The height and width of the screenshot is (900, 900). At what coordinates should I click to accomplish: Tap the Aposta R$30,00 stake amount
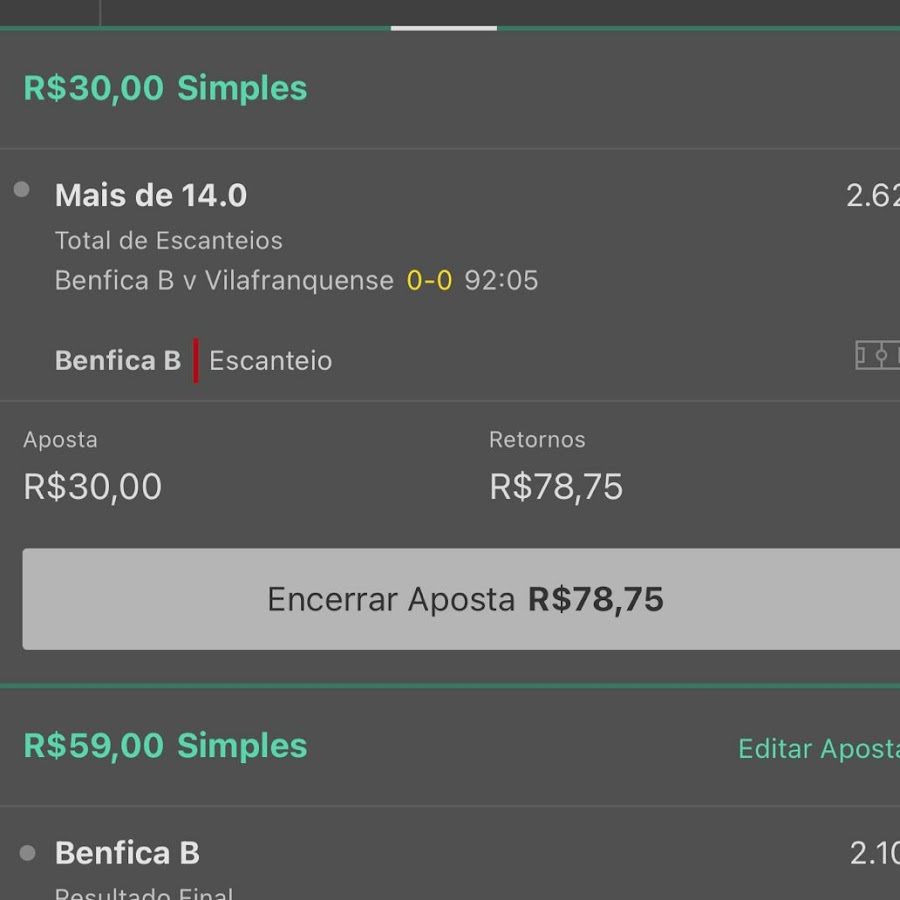coord(92,487)
